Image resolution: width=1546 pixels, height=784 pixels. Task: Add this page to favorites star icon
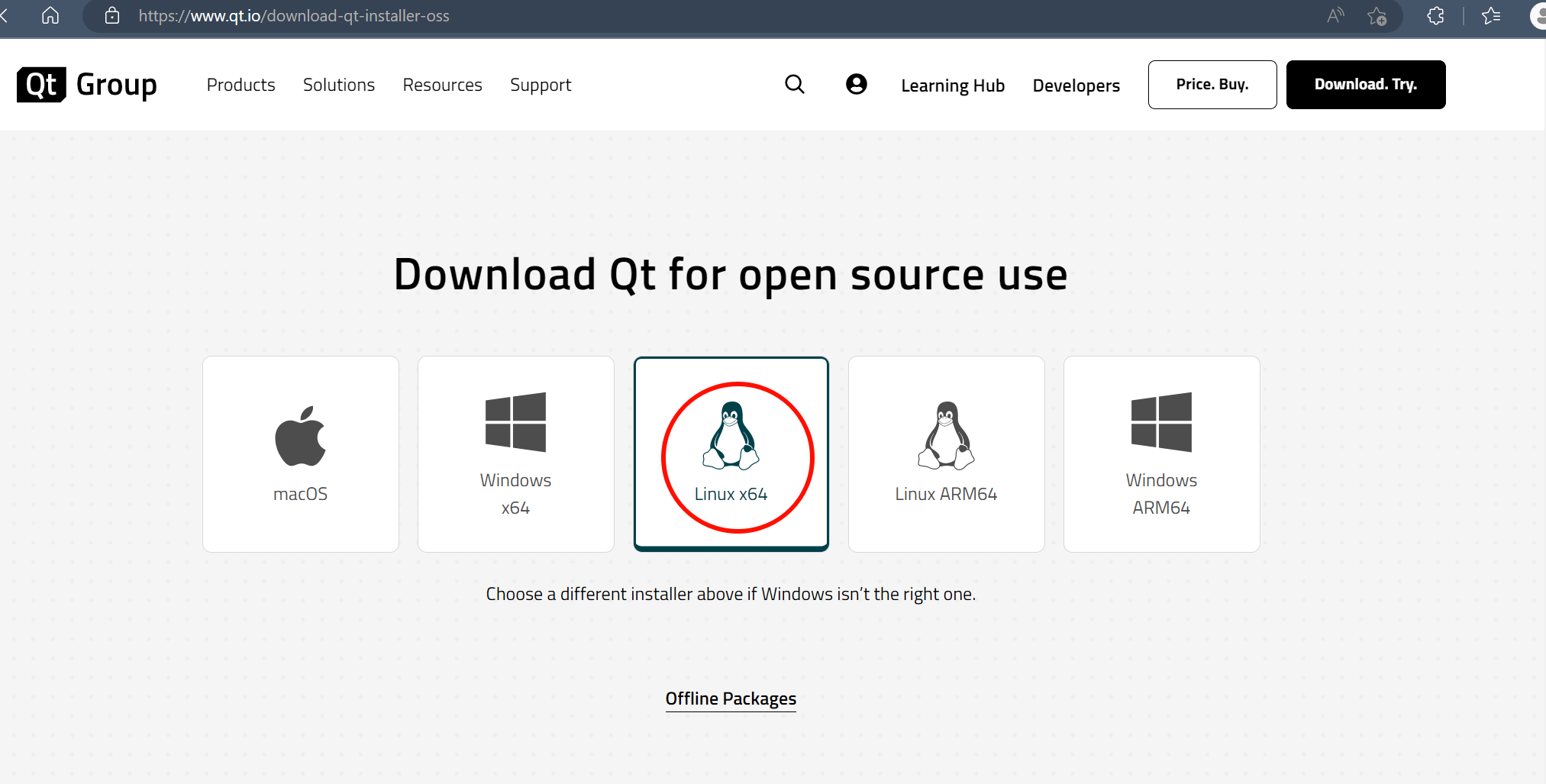point(1377,16)
